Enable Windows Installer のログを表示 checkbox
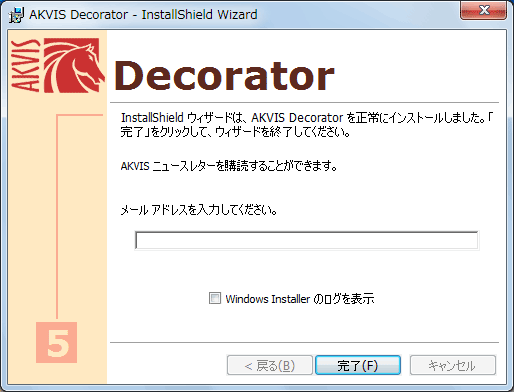The height and width of the screenshot is (392, 514). coord(215,298)
